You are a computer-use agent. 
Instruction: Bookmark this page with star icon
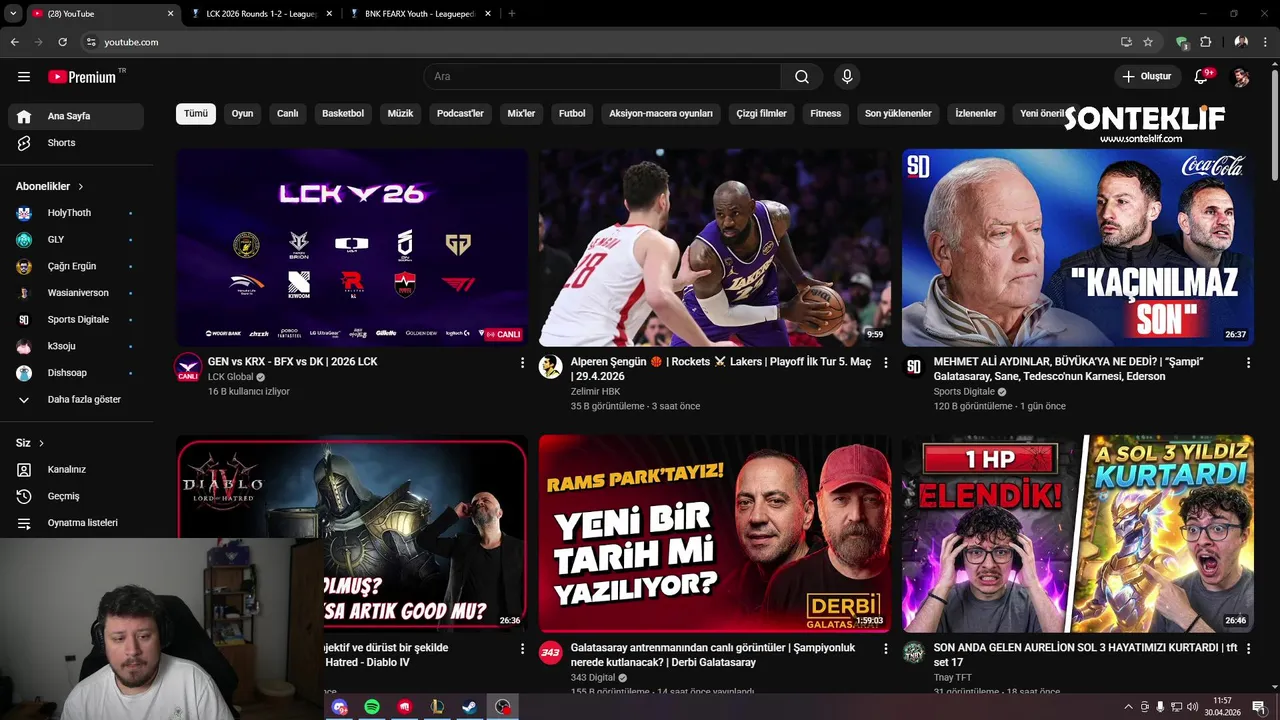point(1148,42)
